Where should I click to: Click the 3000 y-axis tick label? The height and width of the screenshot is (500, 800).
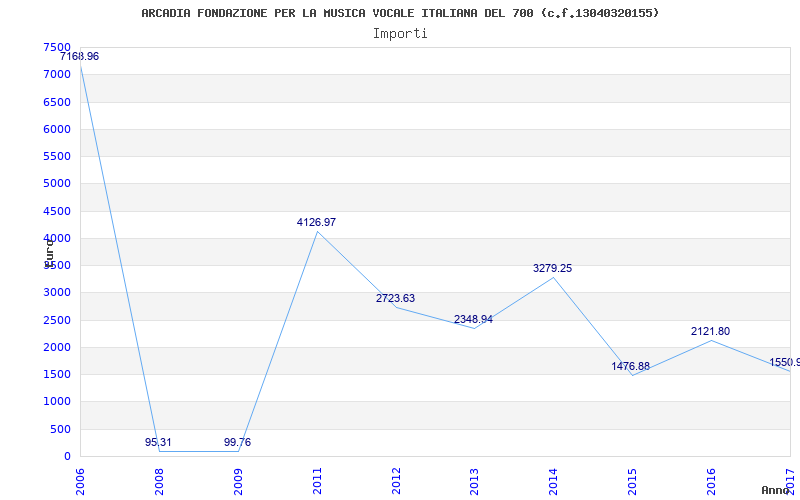click(x=57, y=293)
